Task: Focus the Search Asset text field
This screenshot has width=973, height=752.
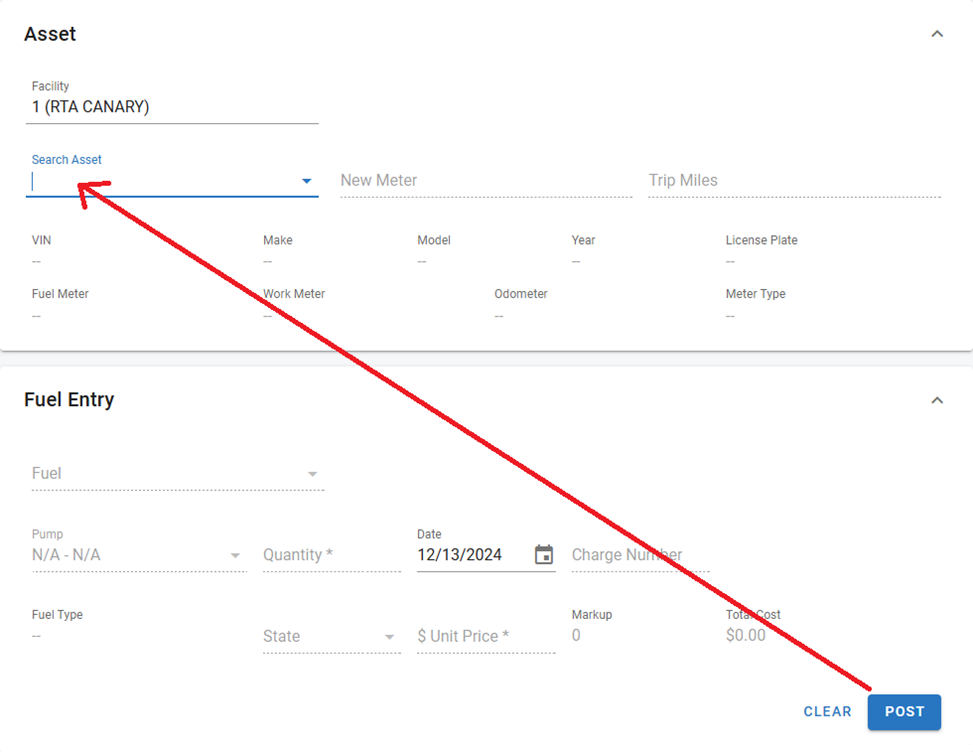Action: coord(160,181)
